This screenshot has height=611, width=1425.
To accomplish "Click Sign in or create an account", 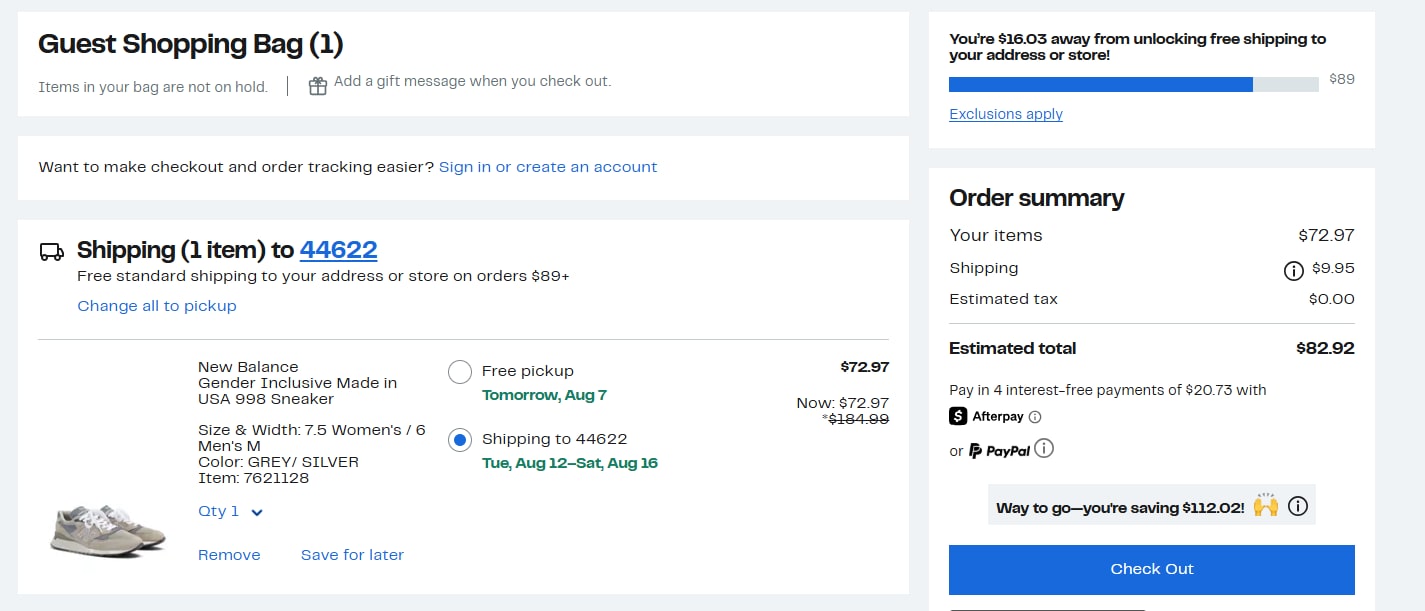I will (548, 167).
